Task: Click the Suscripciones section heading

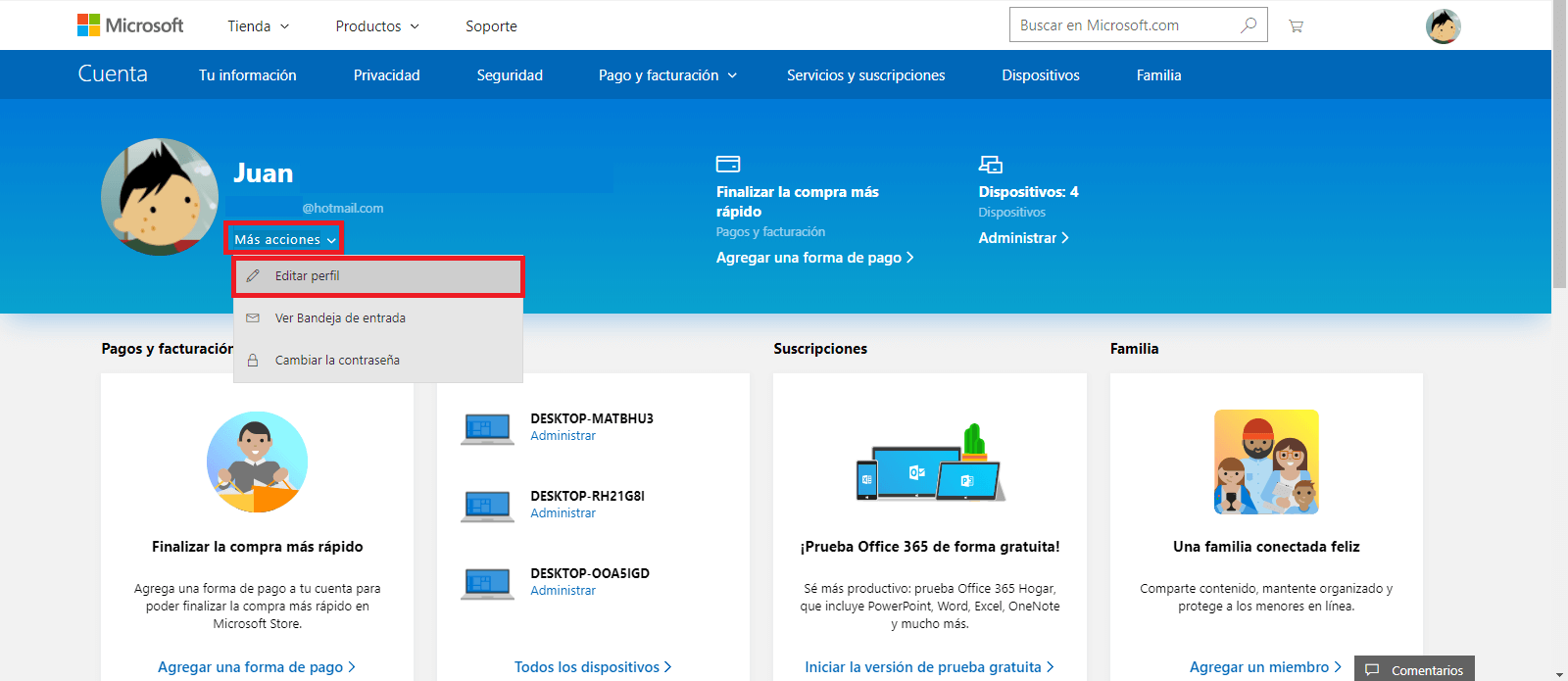Action: click(820, 349)
